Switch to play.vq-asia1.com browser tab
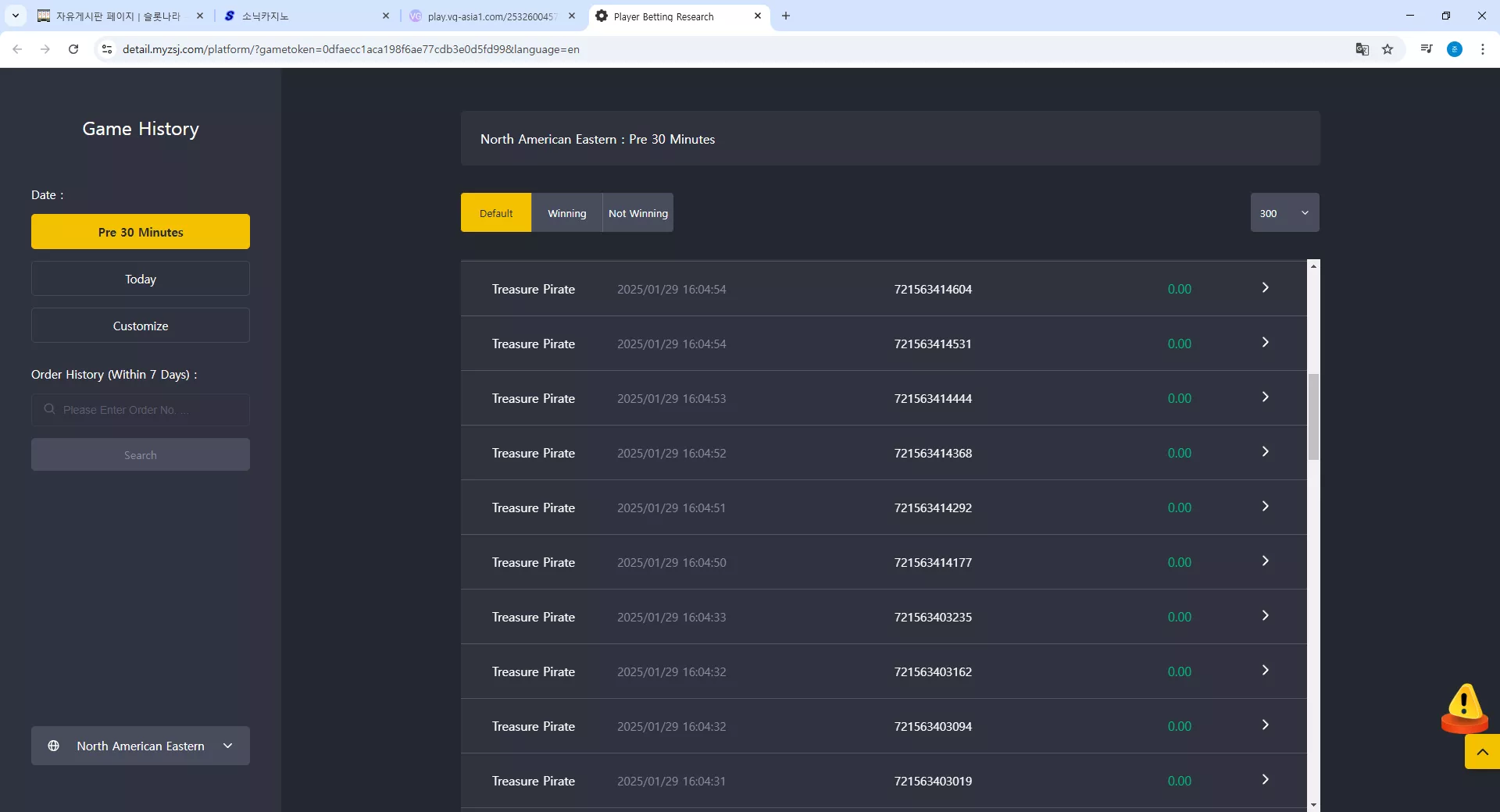The height and width of the screenshot is (812, 1500). pyautogui.click(x=494, y=16)
